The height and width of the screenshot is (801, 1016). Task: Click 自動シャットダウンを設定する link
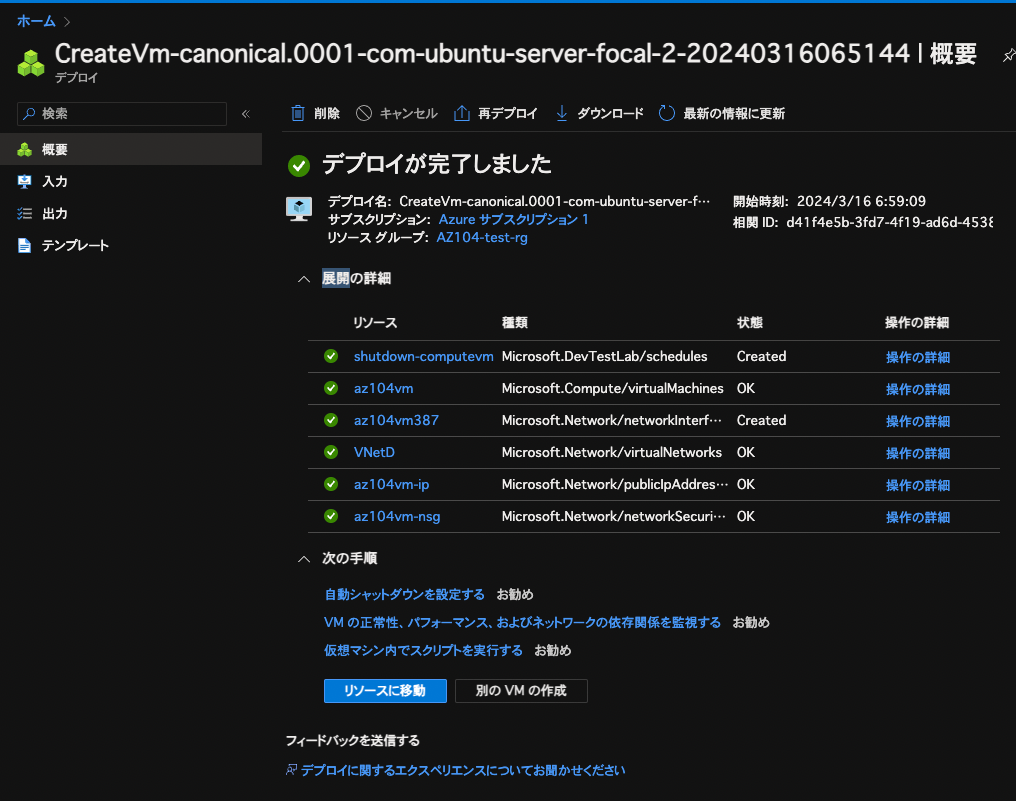pos(404,594)
